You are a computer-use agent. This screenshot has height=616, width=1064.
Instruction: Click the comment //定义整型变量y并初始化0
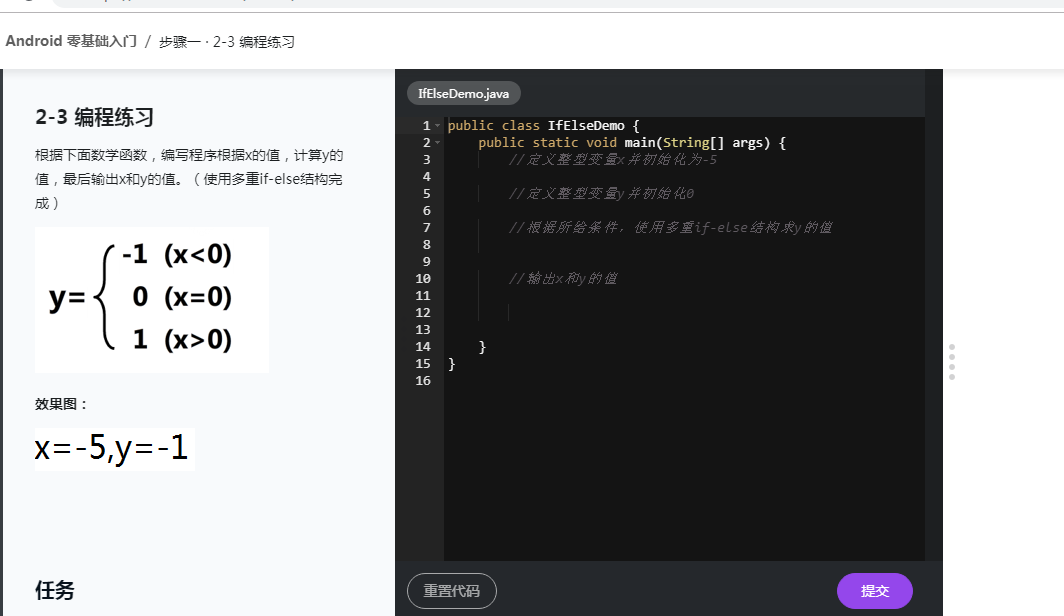click(x=601, y=194)
